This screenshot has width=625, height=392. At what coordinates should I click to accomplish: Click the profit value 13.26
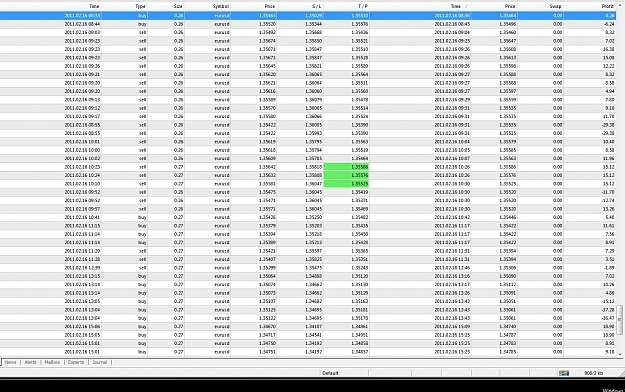pos(609,209)
